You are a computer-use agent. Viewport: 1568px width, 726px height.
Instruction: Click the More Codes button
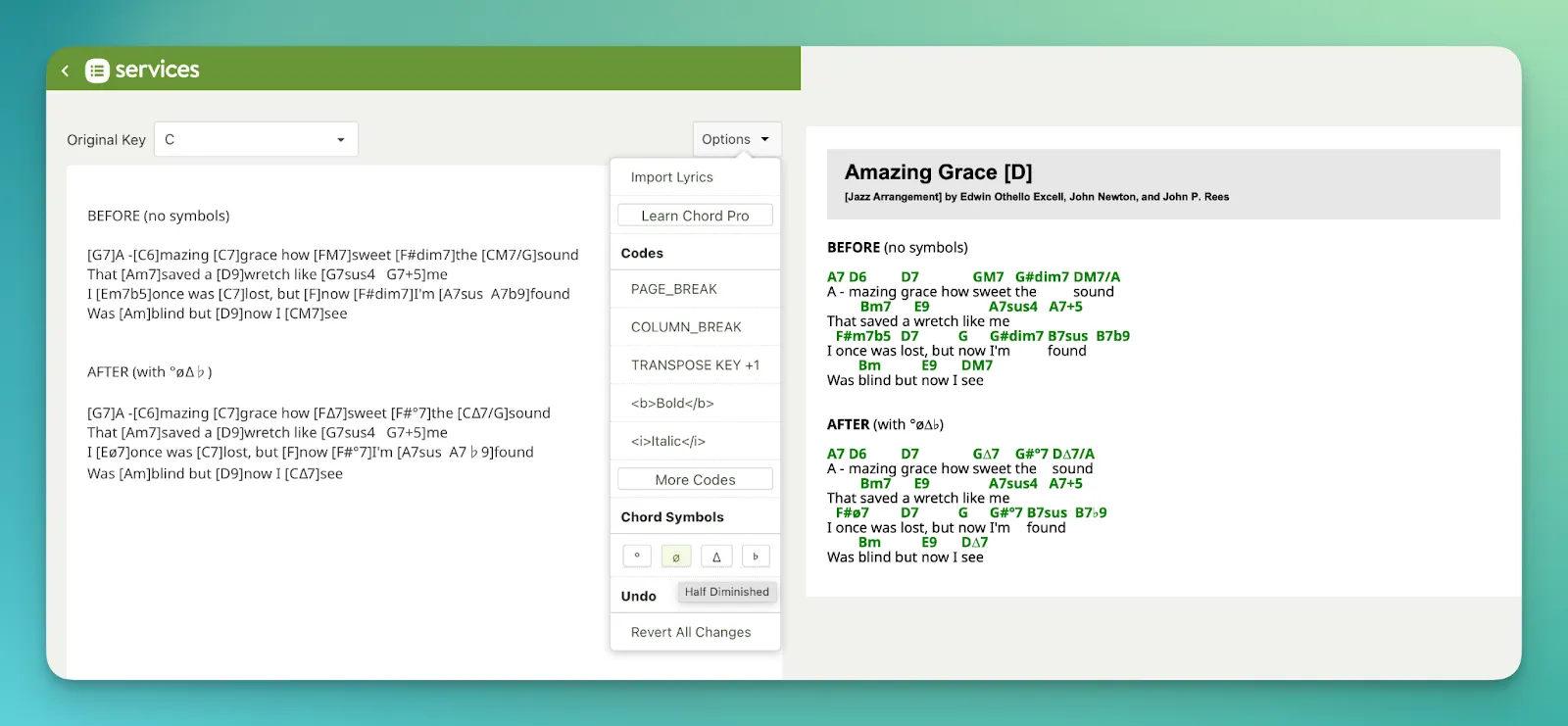click(x=695, y=480)
